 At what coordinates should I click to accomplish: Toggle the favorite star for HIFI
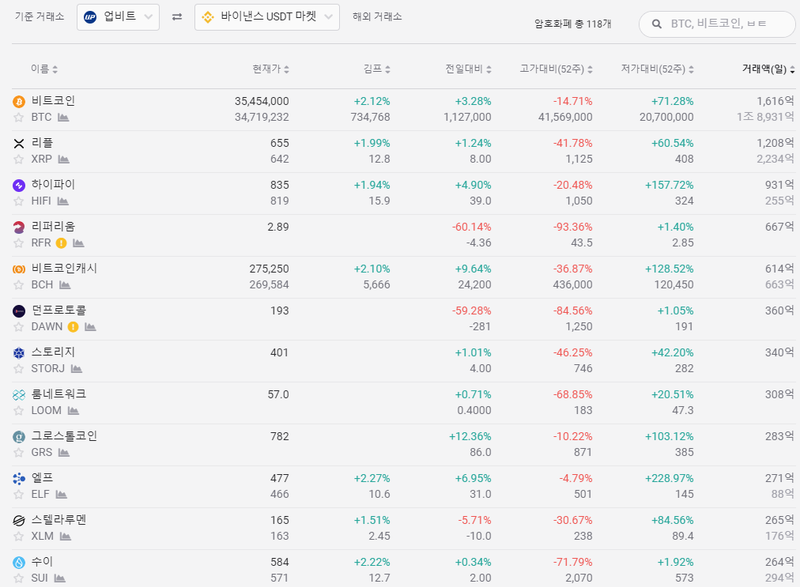pos(19,201)
